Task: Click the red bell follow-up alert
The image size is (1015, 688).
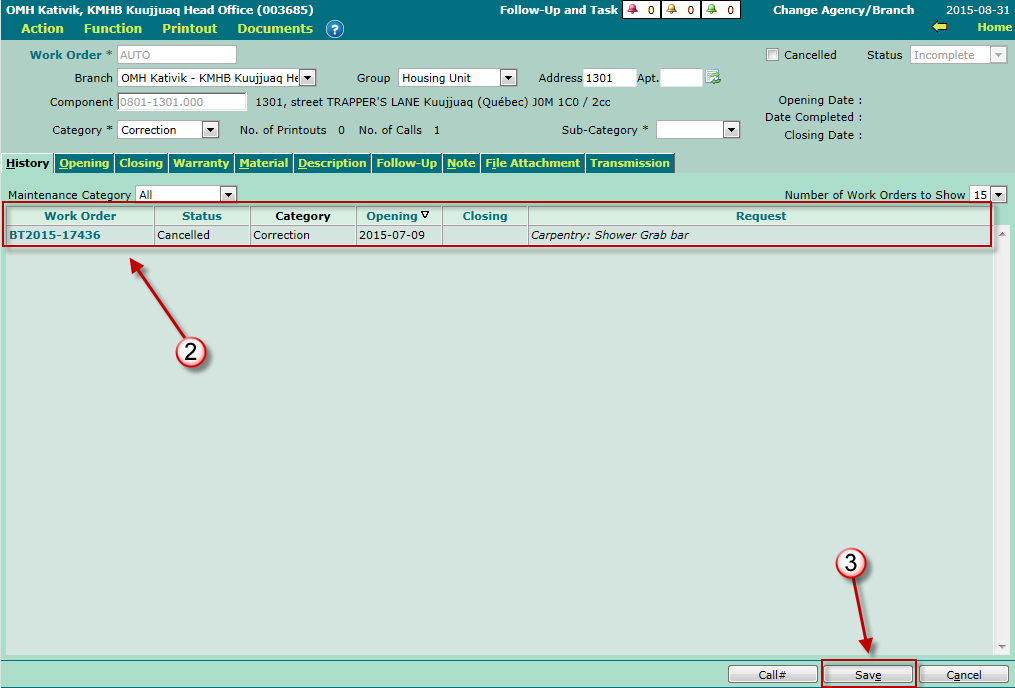Action: click(632, 10)
